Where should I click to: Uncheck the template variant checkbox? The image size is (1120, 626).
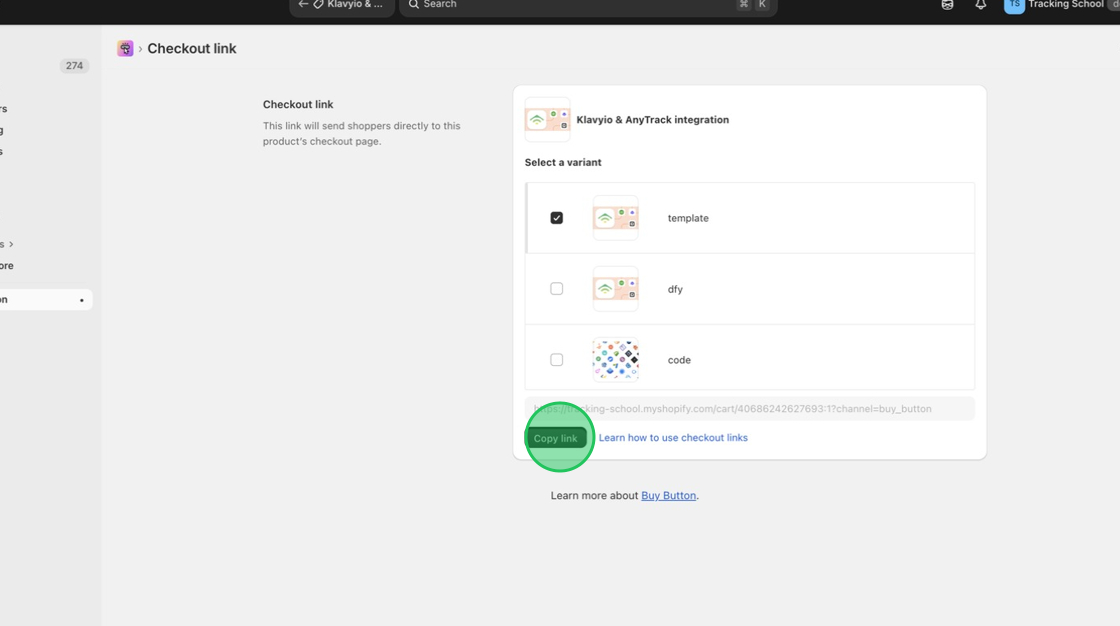pos(557,218)
